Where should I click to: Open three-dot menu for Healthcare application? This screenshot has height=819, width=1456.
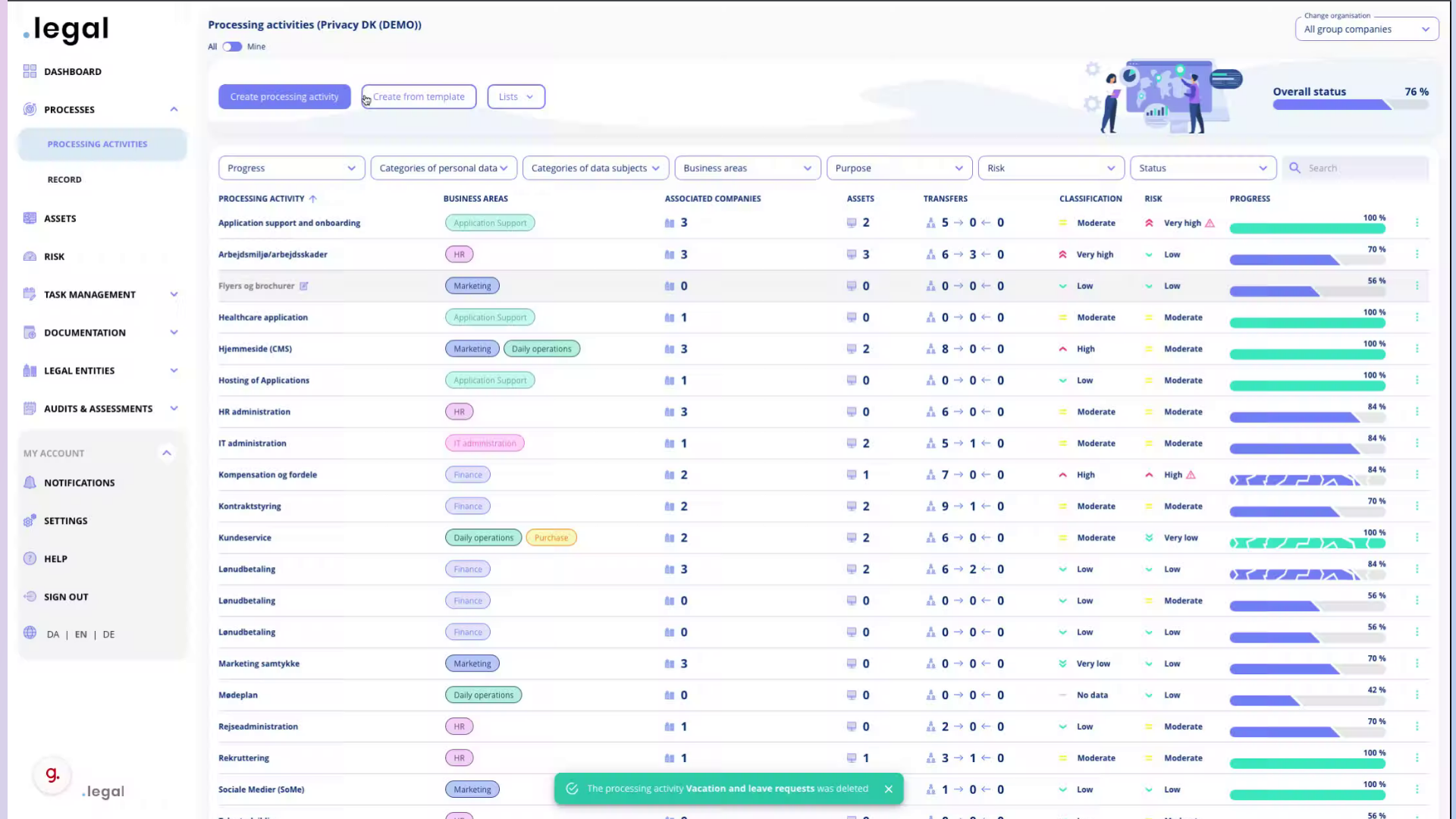(x=1417, y=317)
